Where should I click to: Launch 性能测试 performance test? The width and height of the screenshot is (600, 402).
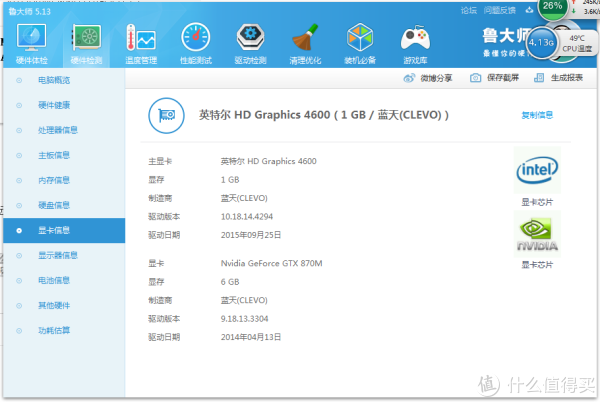pos(196,42)
